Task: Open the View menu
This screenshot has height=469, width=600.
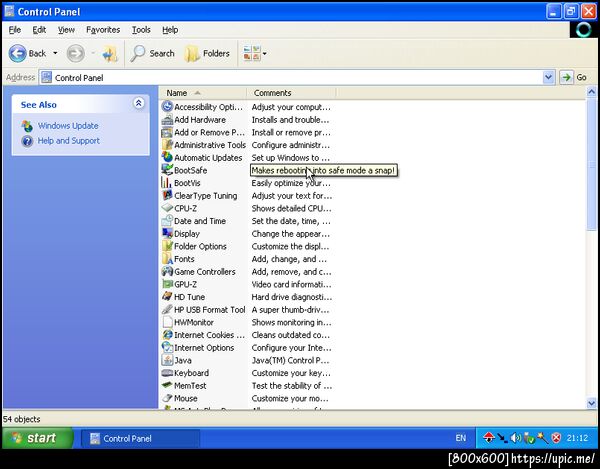Action: tap(66, 30)
